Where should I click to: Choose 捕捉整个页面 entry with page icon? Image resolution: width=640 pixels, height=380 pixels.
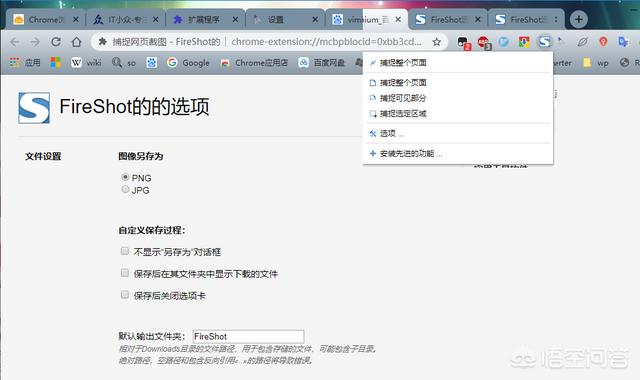458,82
